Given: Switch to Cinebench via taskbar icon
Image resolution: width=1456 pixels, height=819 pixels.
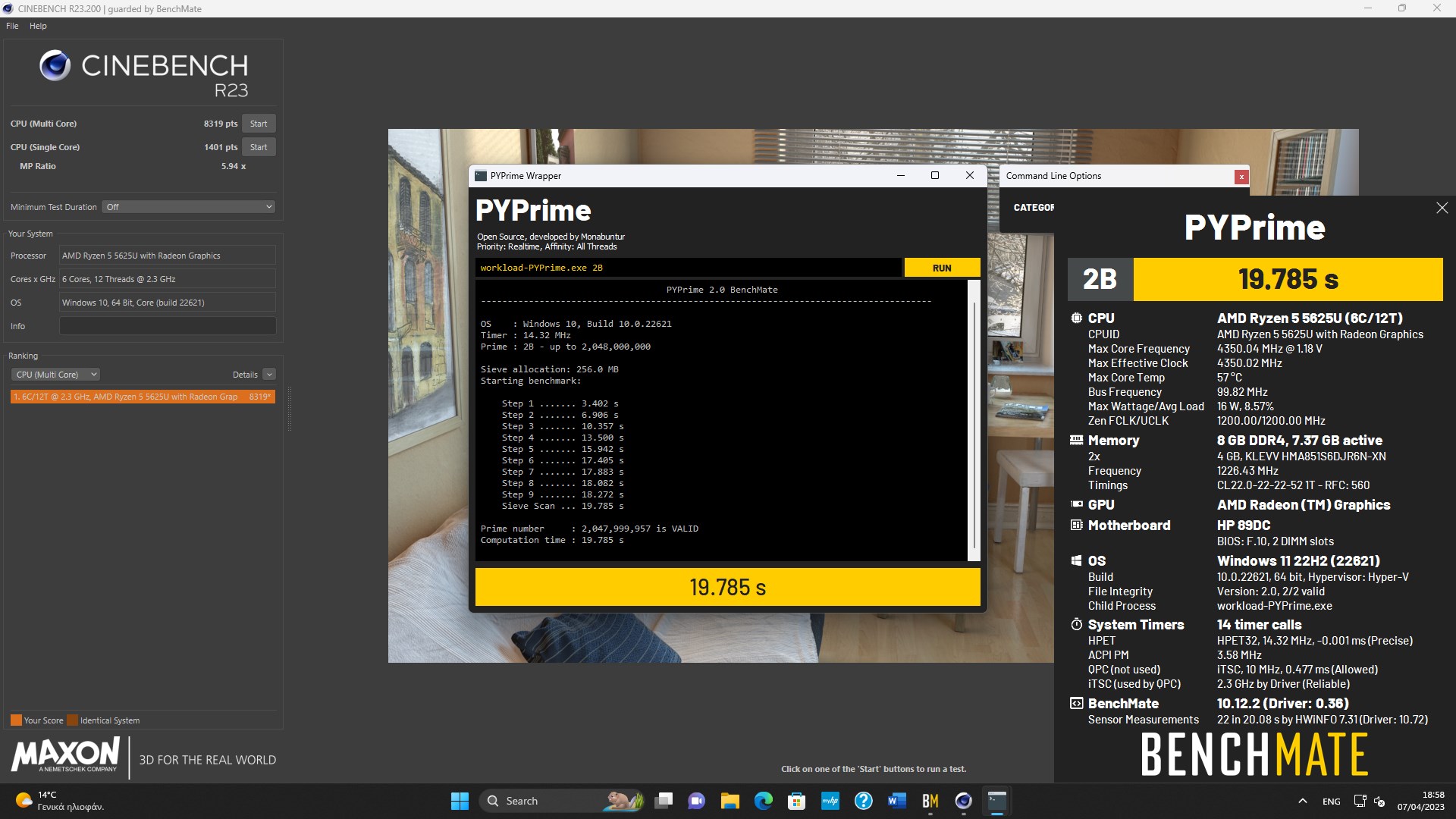Looking at the screenshot, I should pyautogui.click(x=964, y=801).
